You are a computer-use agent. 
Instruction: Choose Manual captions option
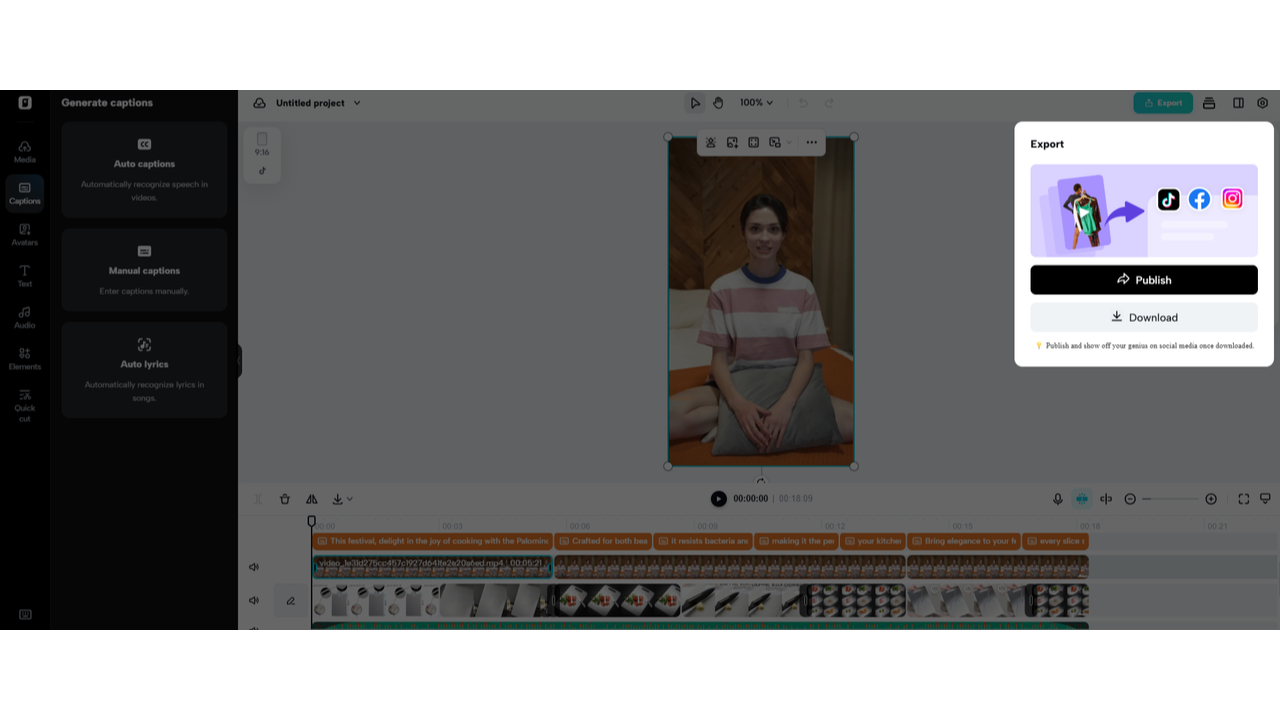144,270
